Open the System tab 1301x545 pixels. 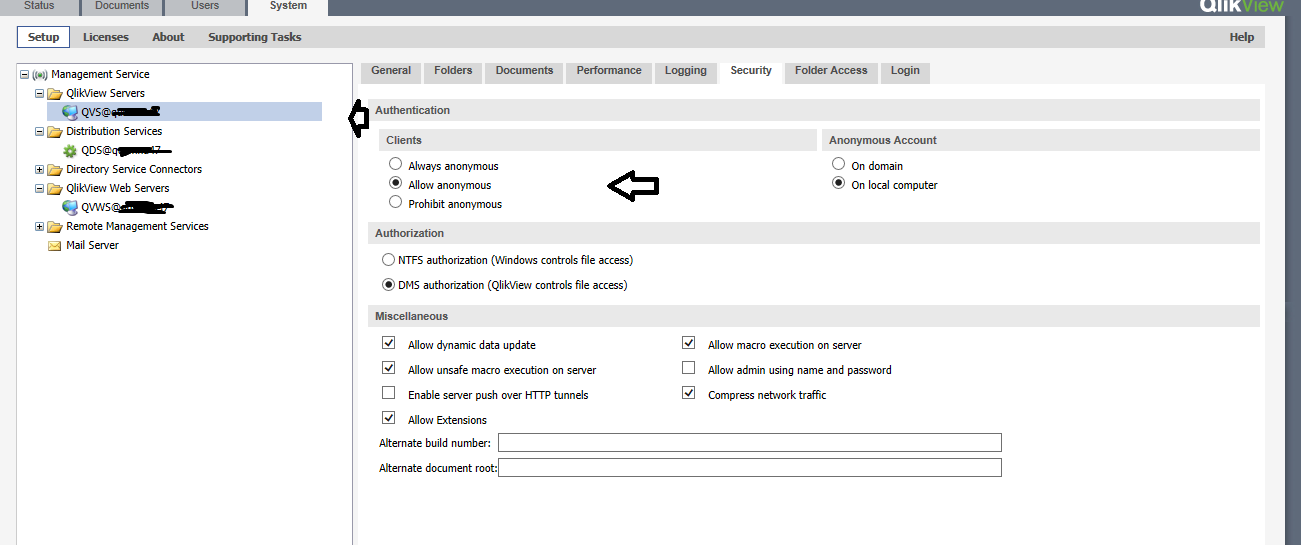click(288, 6)
